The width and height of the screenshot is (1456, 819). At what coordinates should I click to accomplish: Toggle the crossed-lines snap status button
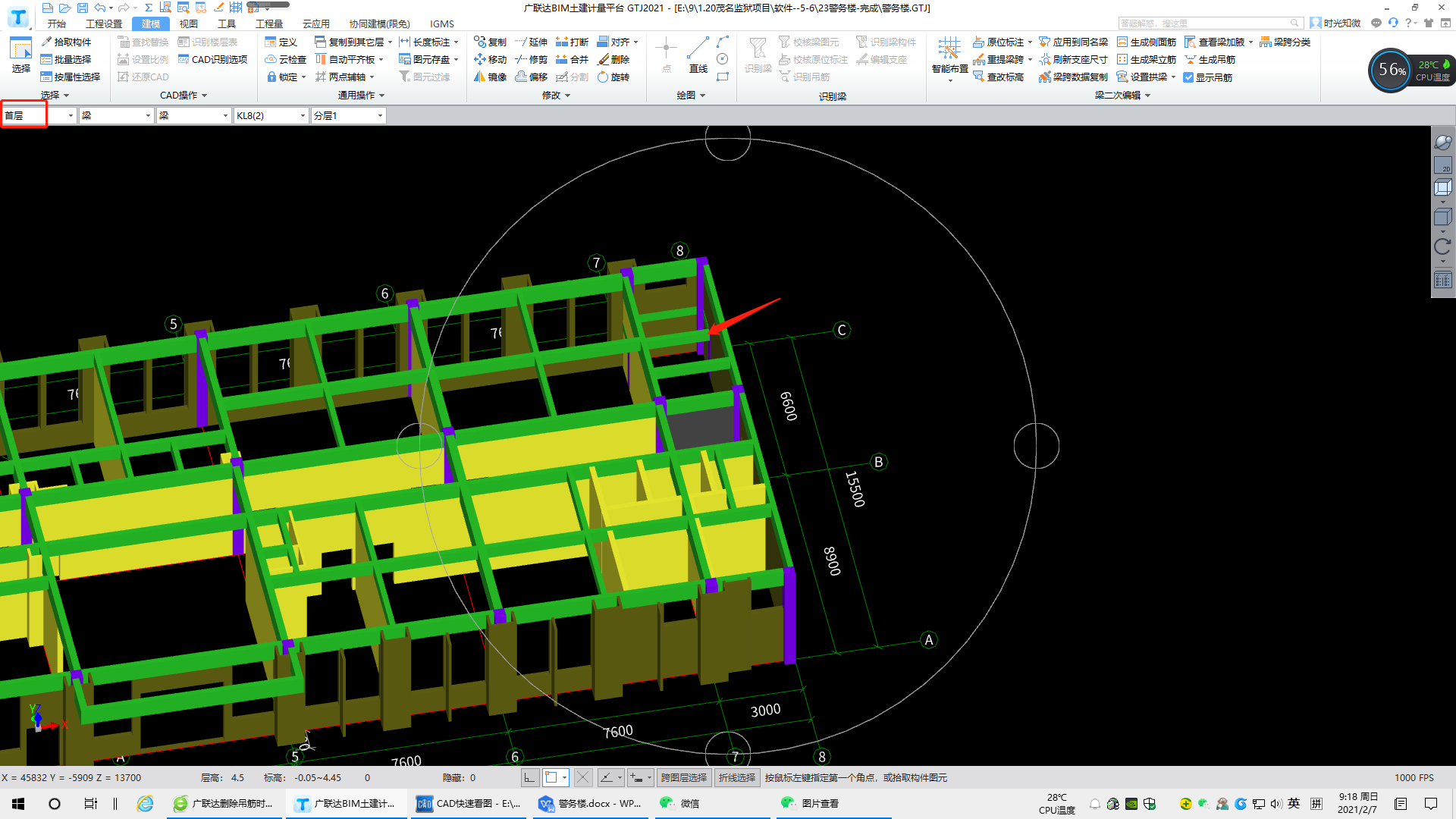(582, 777)
